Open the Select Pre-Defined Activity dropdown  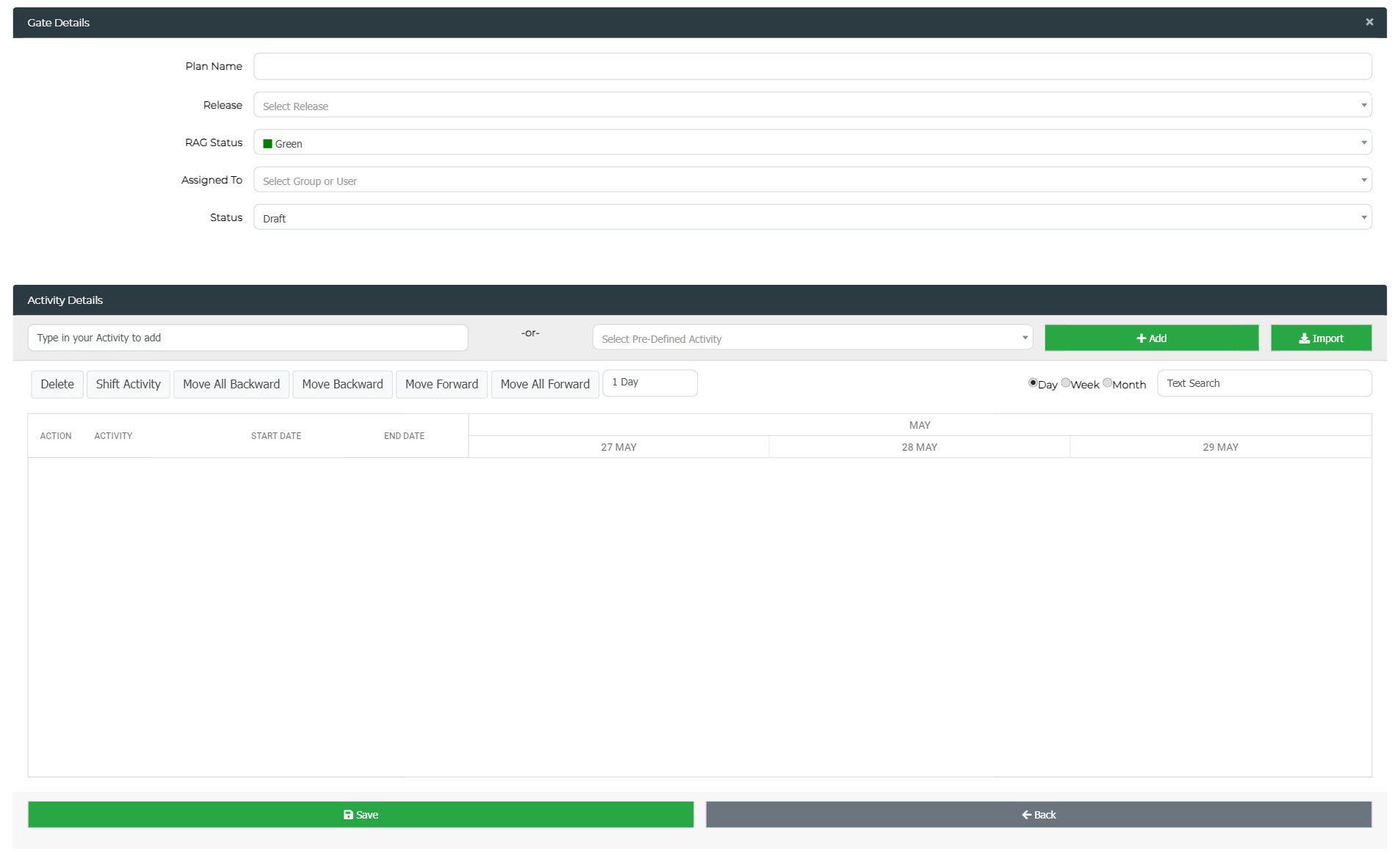pyautogui.click(x=812, y=338)
